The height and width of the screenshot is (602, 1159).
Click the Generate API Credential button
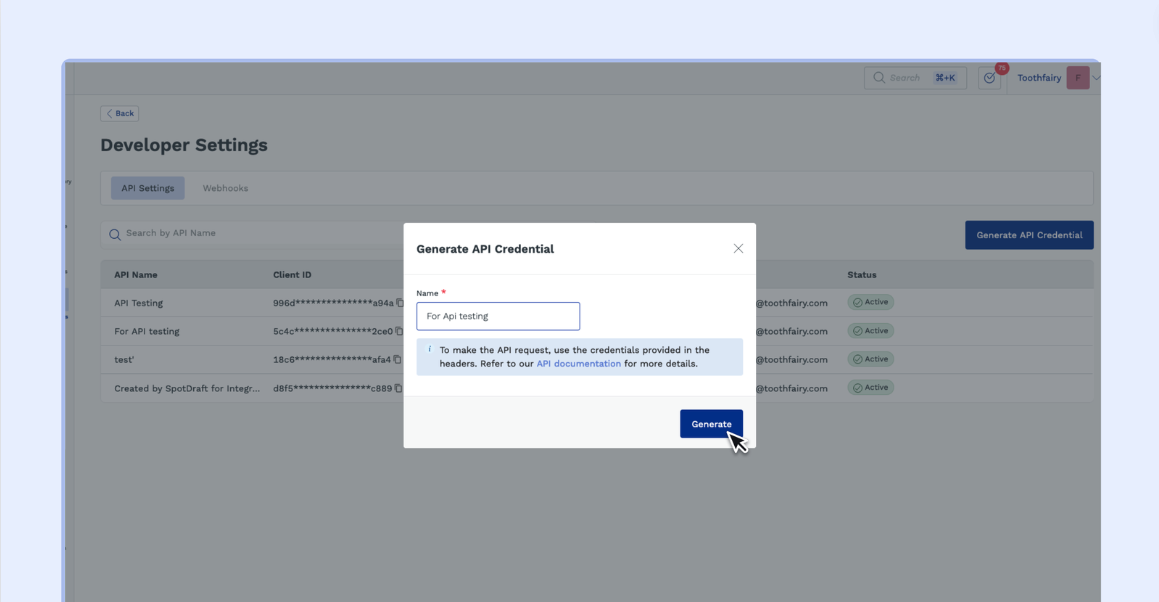pyautogui.click(x=1029, y=235)
